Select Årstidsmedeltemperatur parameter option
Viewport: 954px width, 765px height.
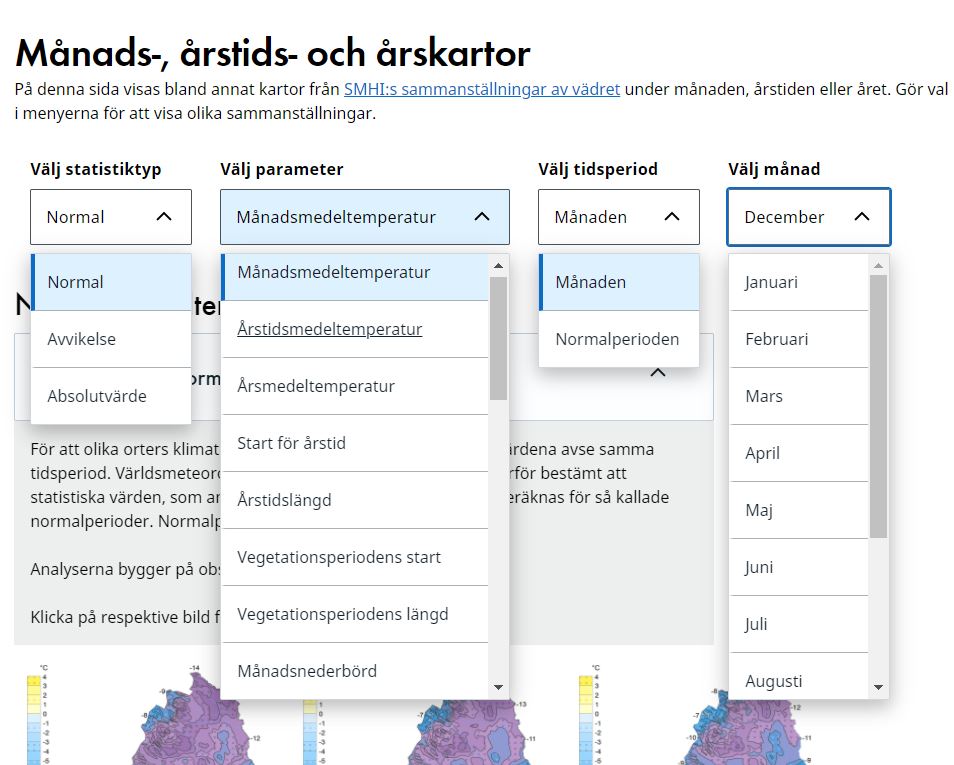pyautogui.click(x=329, y=329)
